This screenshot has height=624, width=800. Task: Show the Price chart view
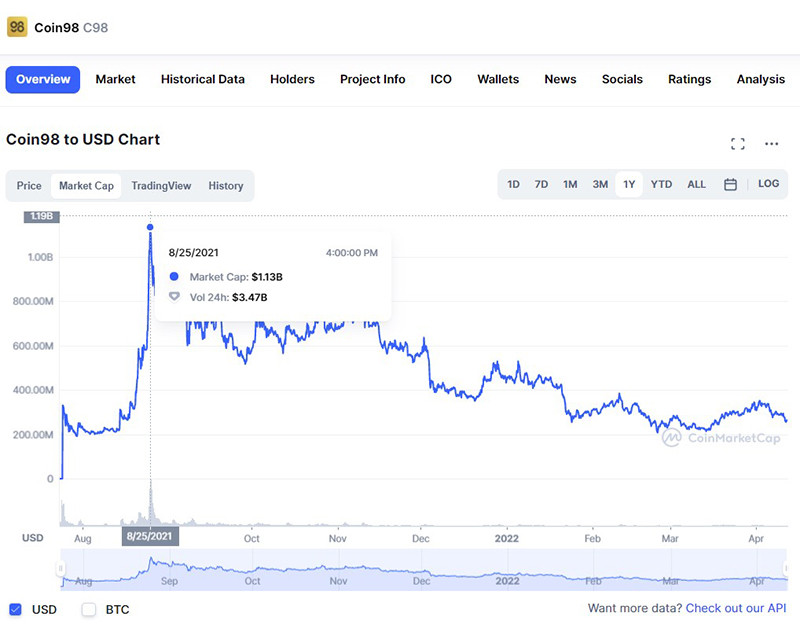tap(29, 186)
